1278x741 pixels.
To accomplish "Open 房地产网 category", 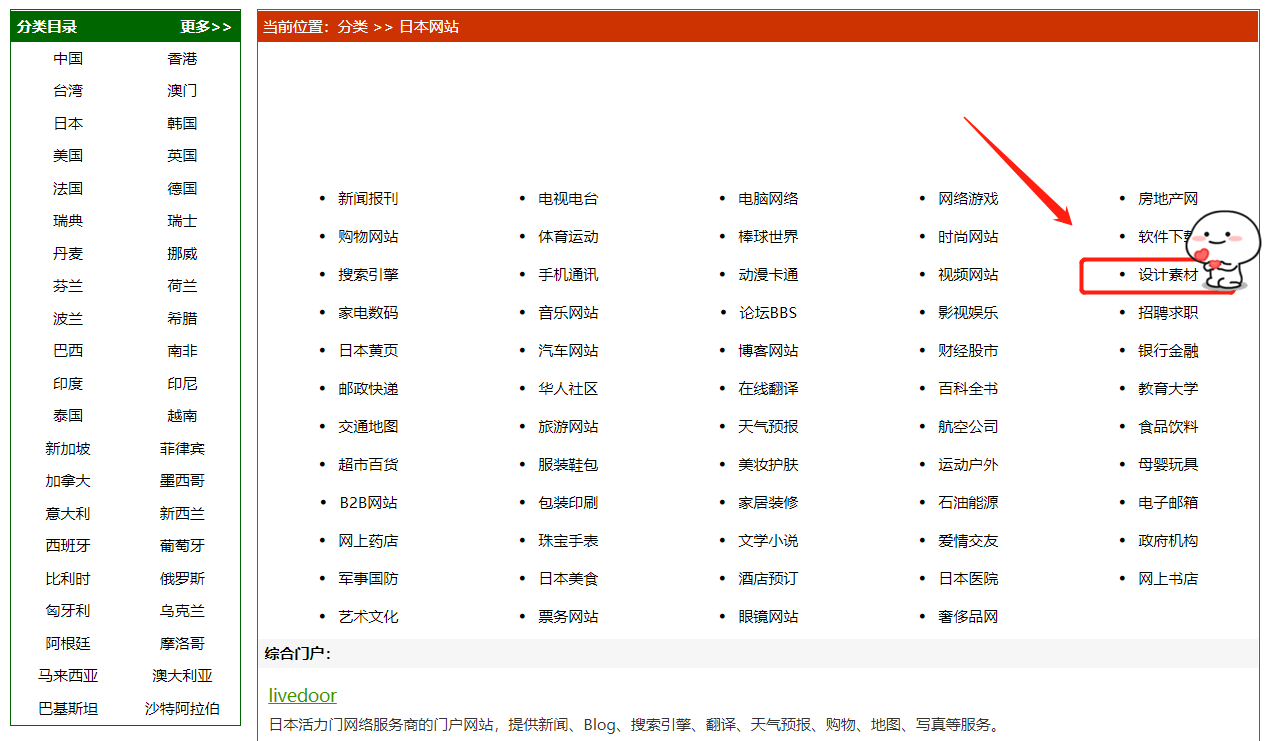I will pos(1168,199).
